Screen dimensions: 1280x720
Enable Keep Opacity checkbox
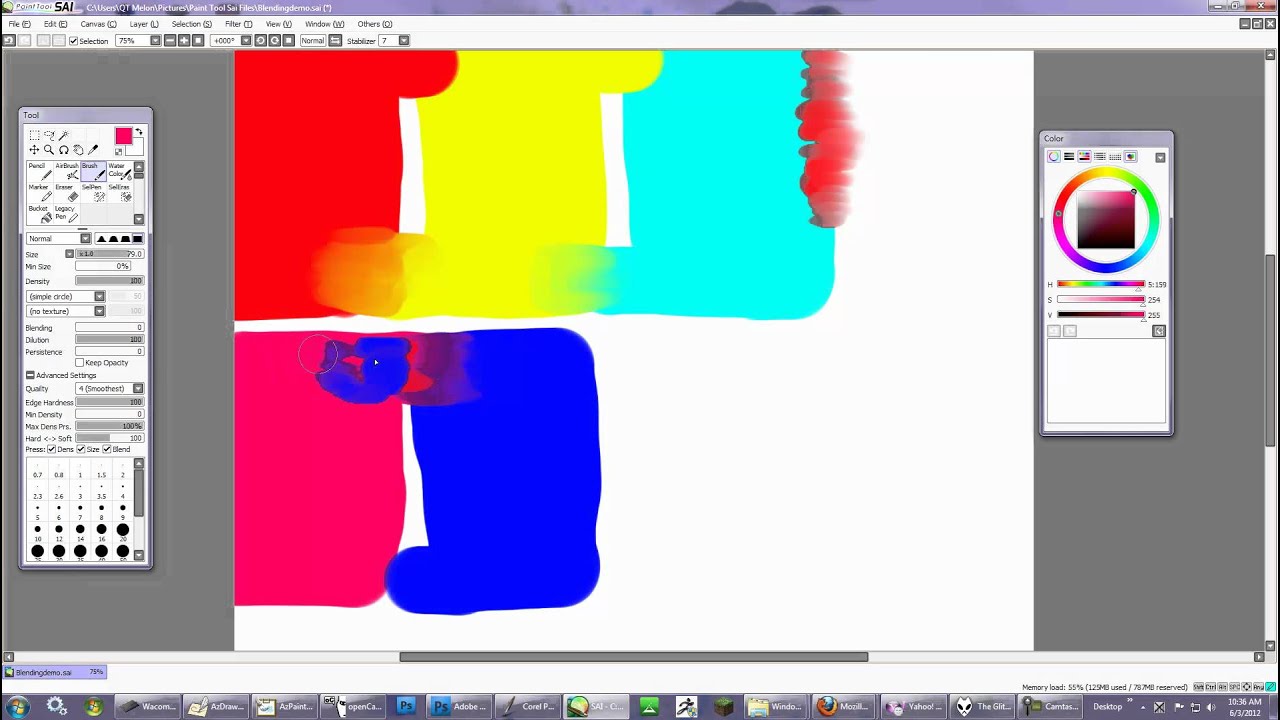coord(80,363)
